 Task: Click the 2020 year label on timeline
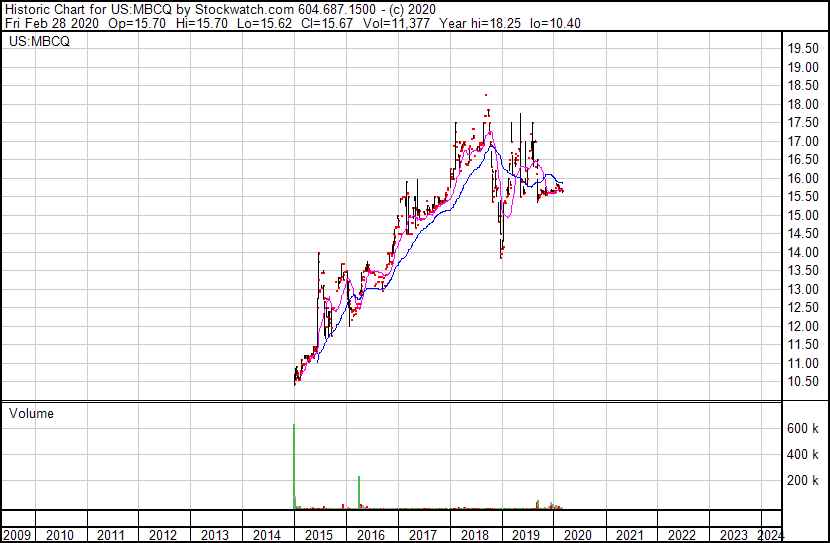click(x=578, y=534)
